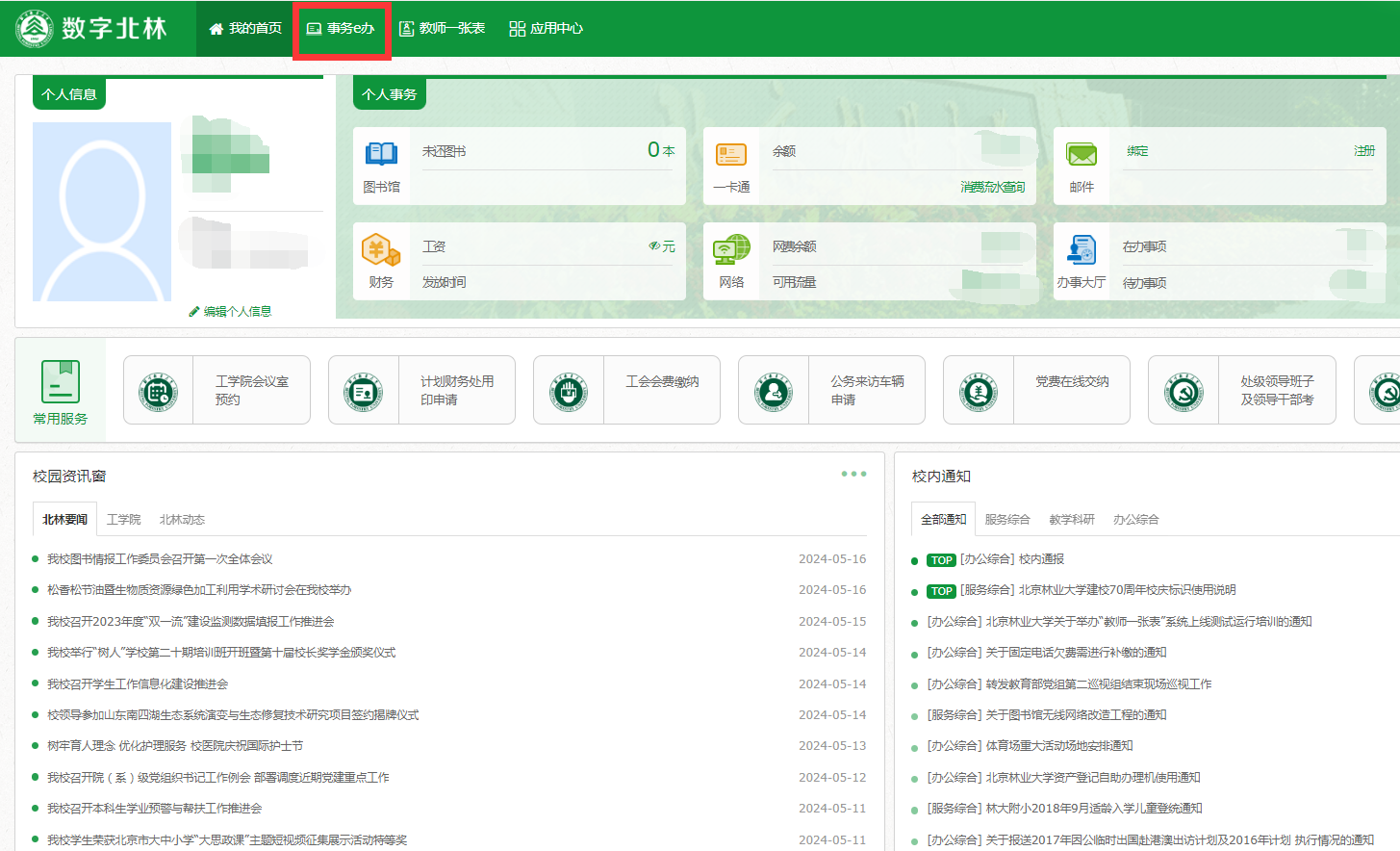
Task: Open news about 我校图书情报工作委员会
Action: [160, 559]
